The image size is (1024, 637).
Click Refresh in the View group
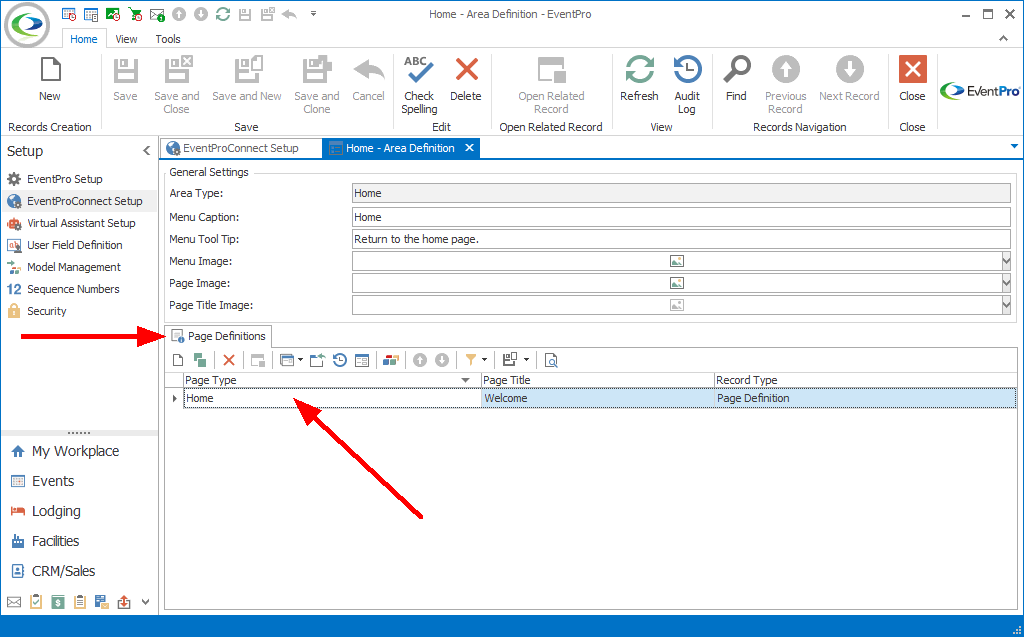639,80
